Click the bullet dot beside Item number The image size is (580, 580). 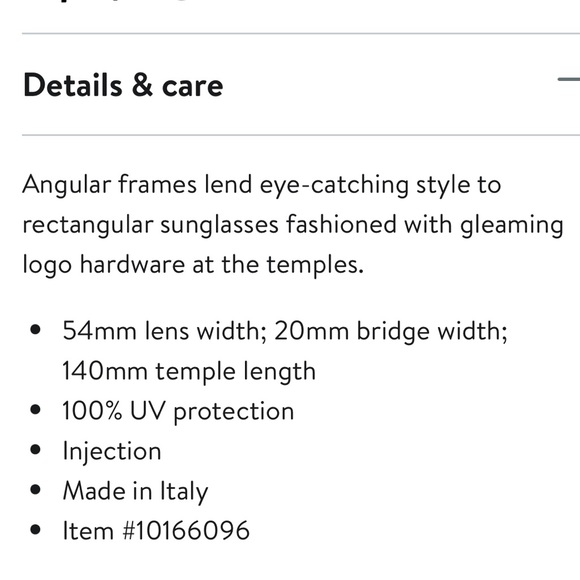coord(36,530)
